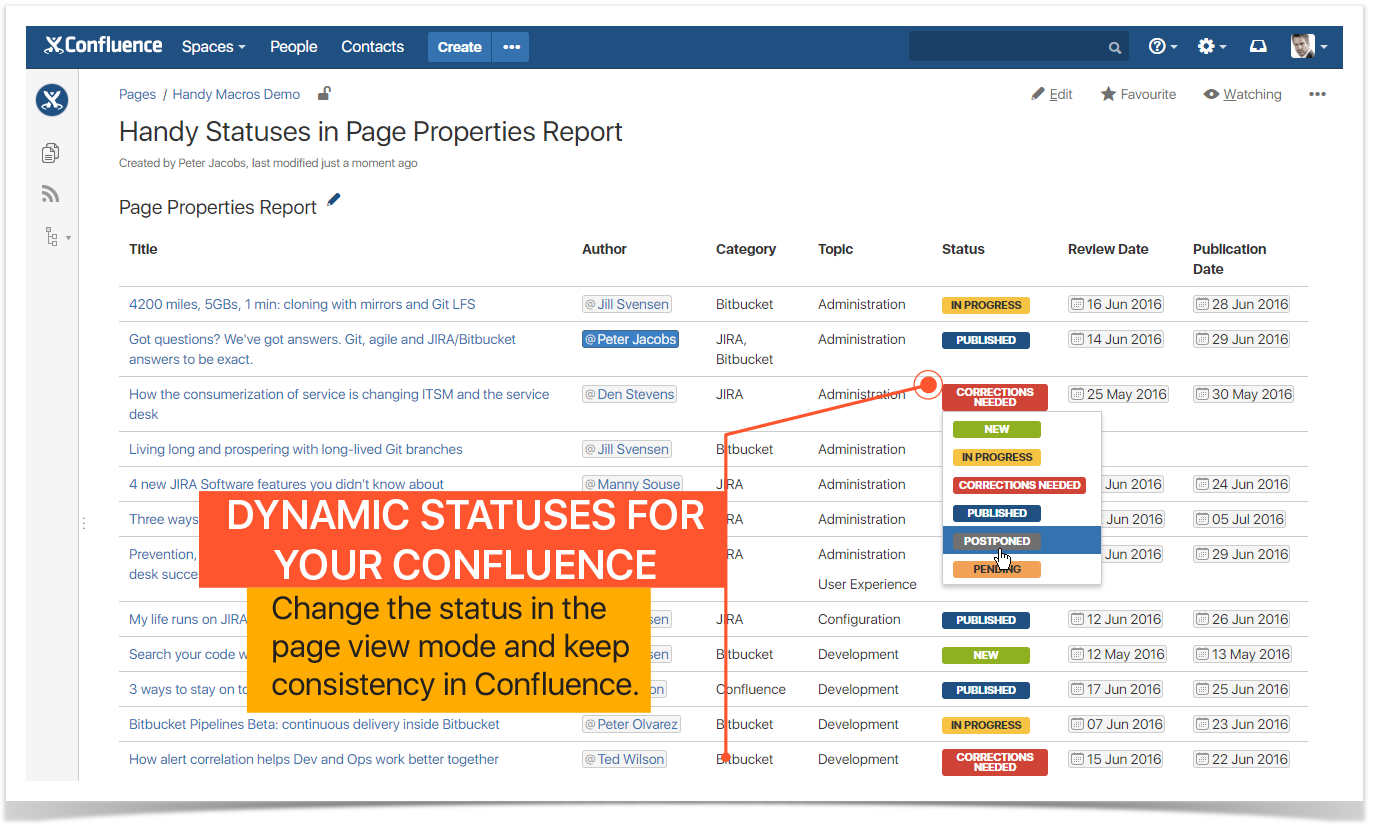Click the page restrictions unlock icon
Image resolution: width=1377 pixels, height=830 pixels.
(x=324, y=93)
